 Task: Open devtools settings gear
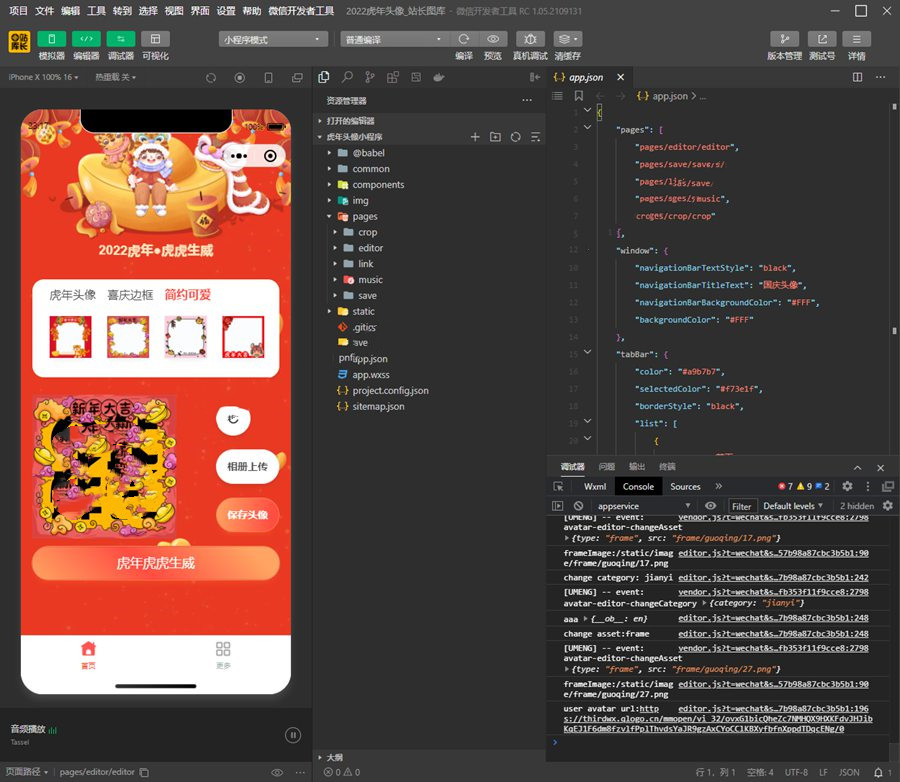pyautogui.click(x=847, y=486)
